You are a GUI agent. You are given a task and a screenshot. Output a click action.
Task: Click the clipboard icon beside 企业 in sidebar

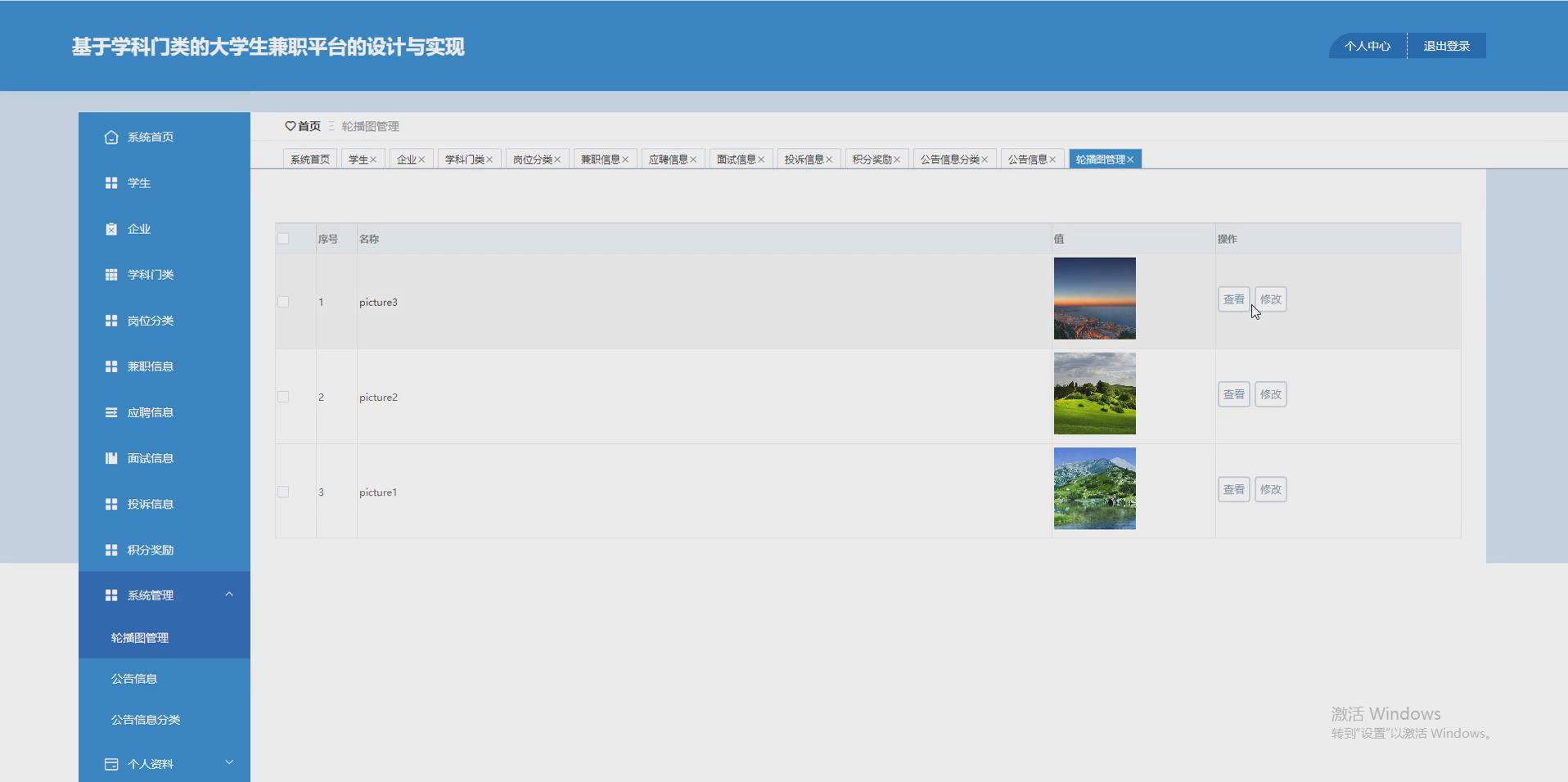click(111, 229)
